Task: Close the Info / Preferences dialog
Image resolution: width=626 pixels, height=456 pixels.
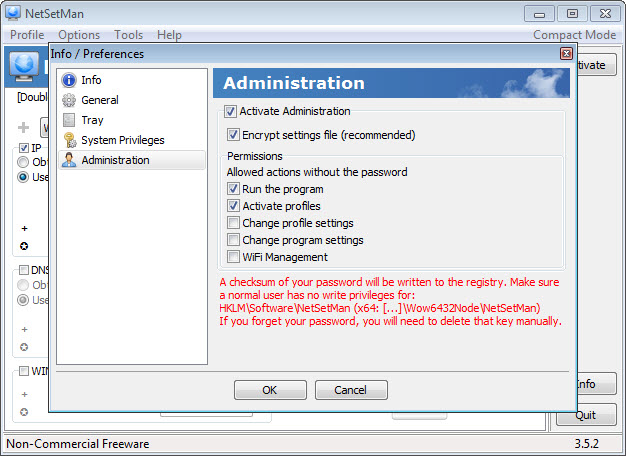Action: (566, 54)
